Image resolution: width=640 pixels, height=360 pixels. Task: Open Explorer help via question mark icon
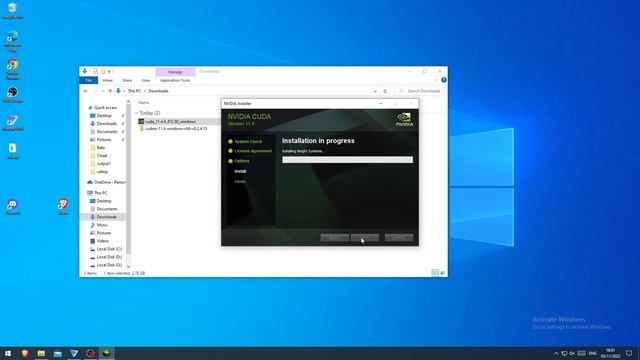[x=444, y=80]
